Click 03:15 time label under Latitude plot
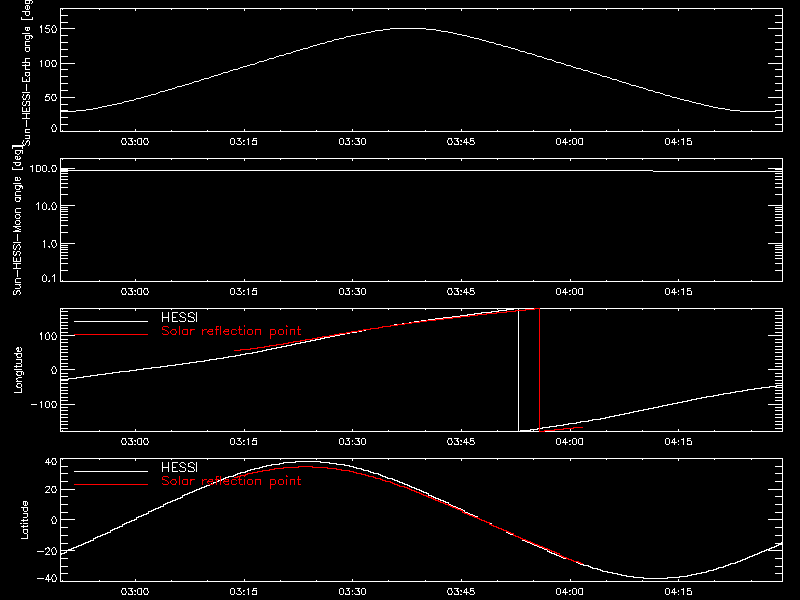Image resolution: width=800 pixels, height=600 pixels. coord(243,592)
